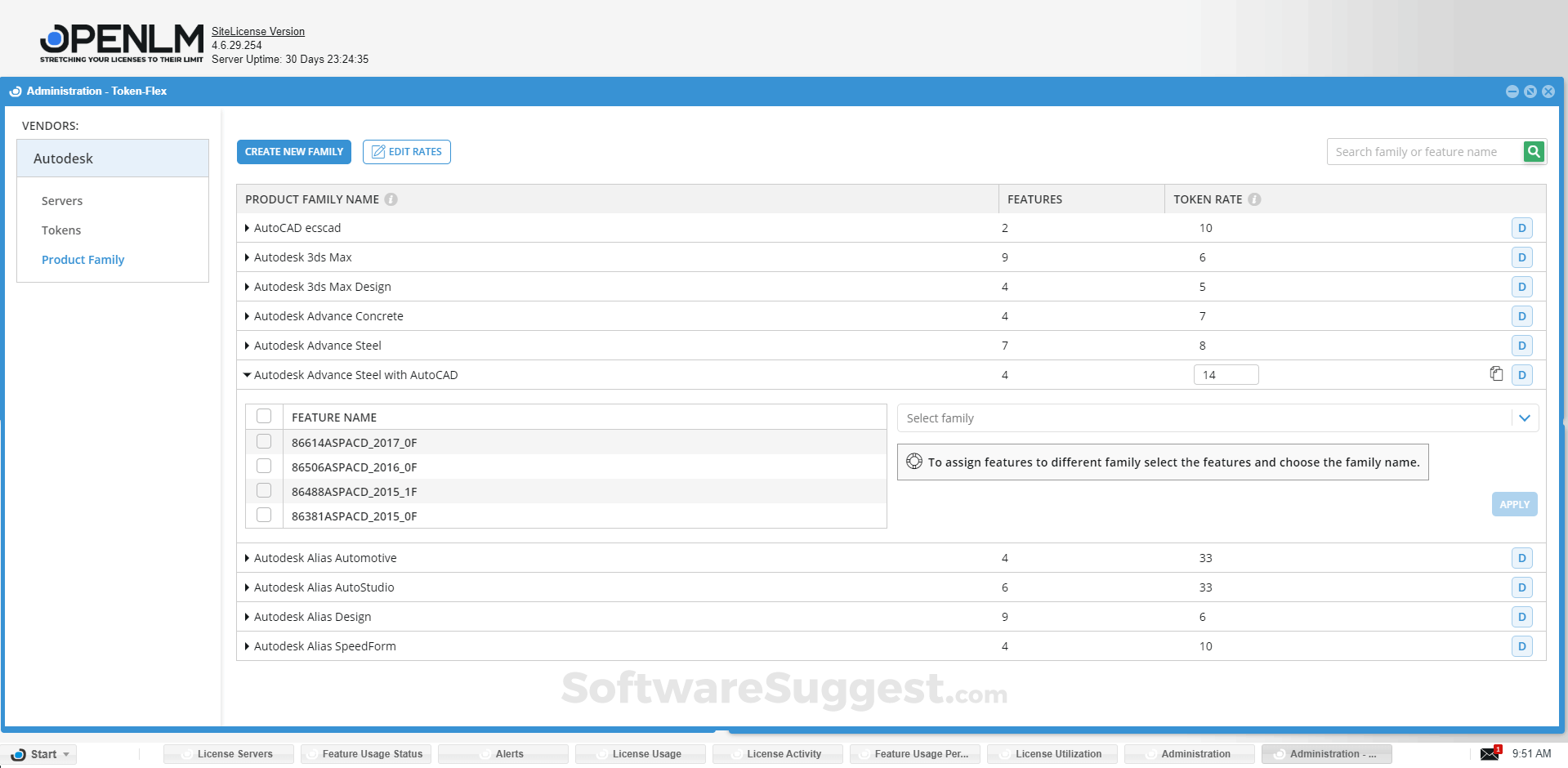Select the Autodesk vendor
This screenshot has width=1568, height=768.
tap(113, 159)
